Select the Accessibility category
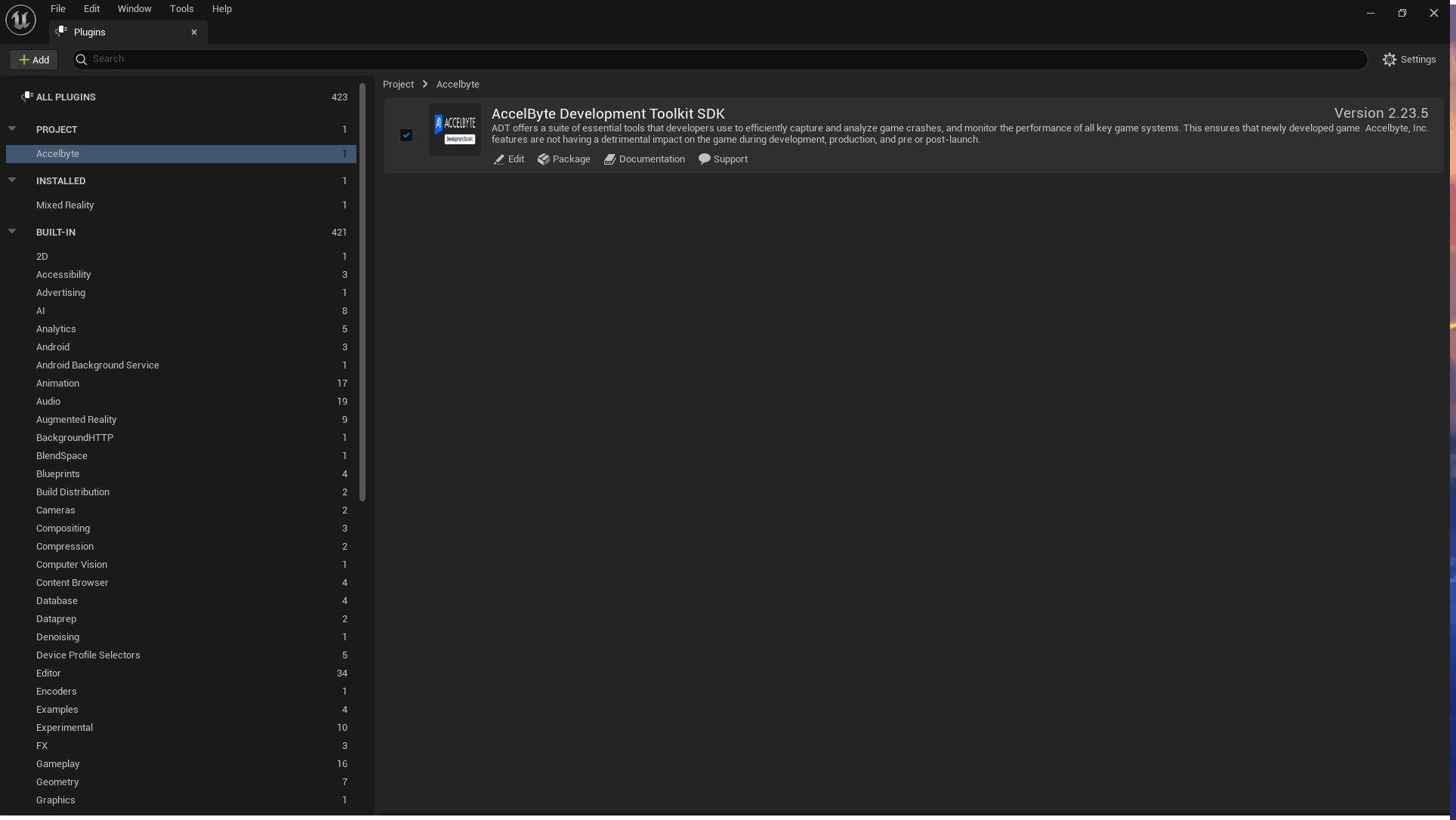1456x820 pixels. coord(181,274)
